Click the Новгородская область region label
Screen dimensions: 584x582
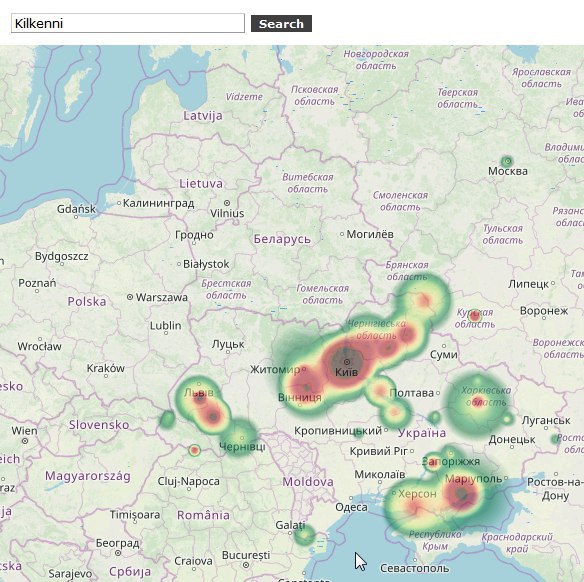(x=376, y=60)
